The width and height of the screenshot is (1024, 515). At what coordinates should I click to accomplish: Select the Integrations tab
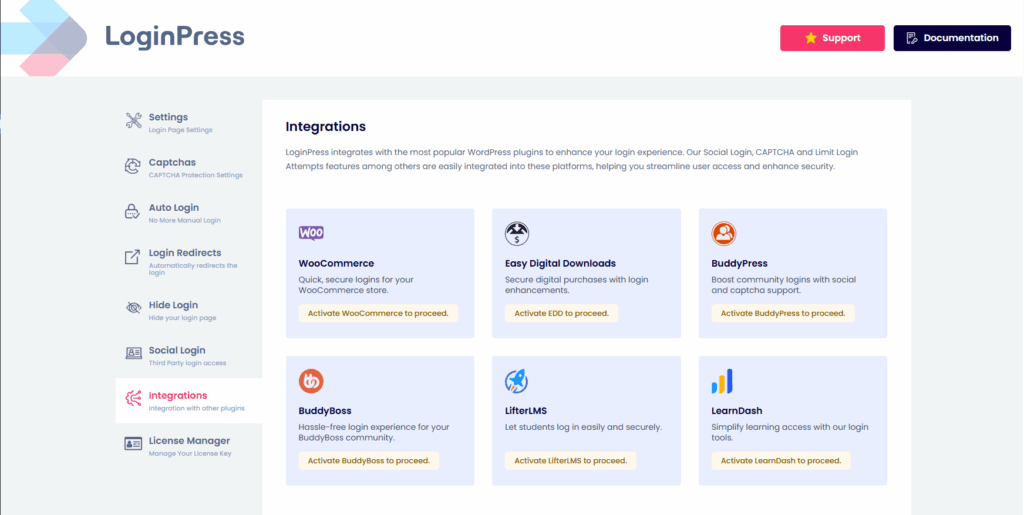189,401
